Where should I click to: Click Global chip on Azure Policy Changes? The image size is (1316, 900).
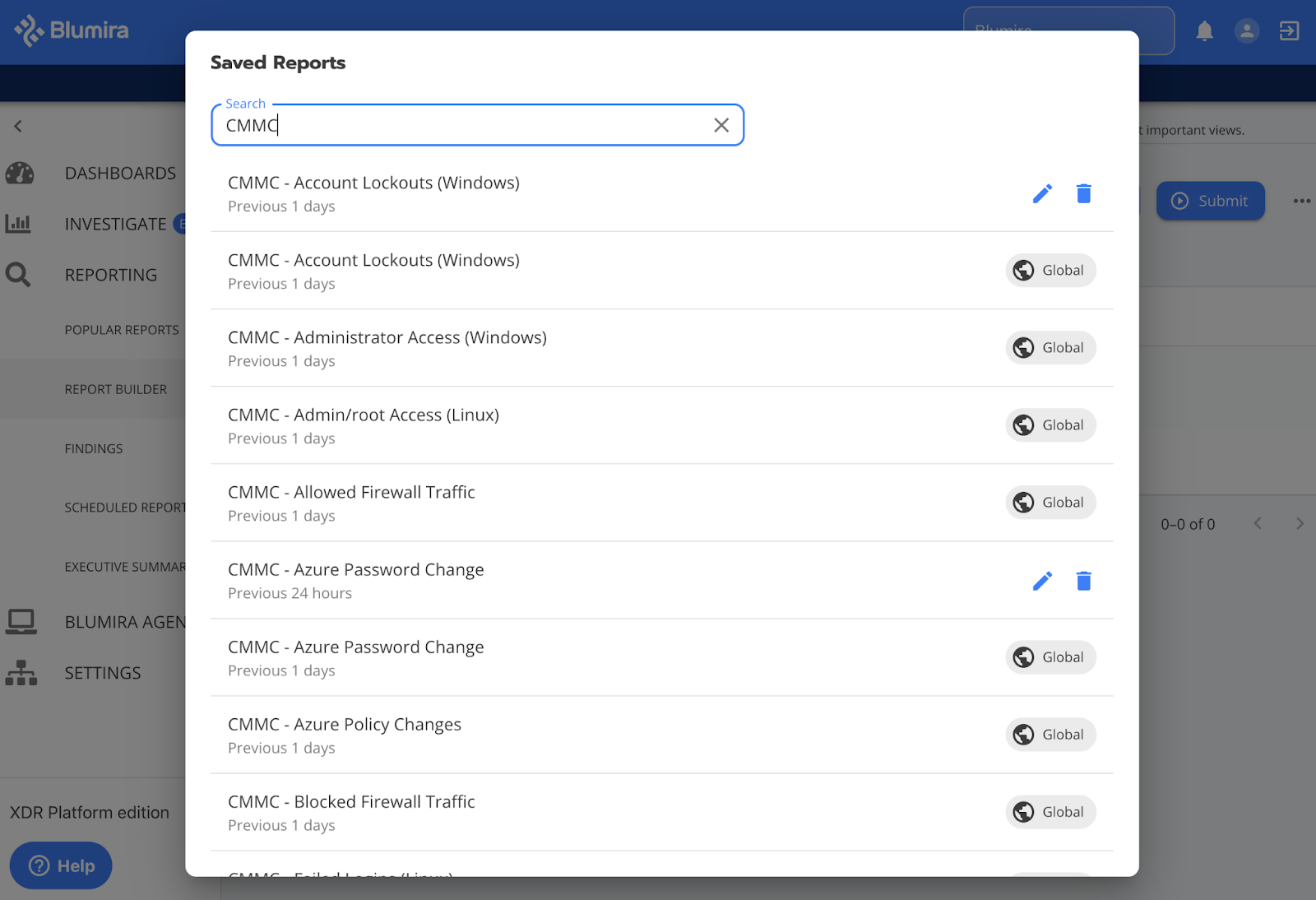[x=1050, y=735]
